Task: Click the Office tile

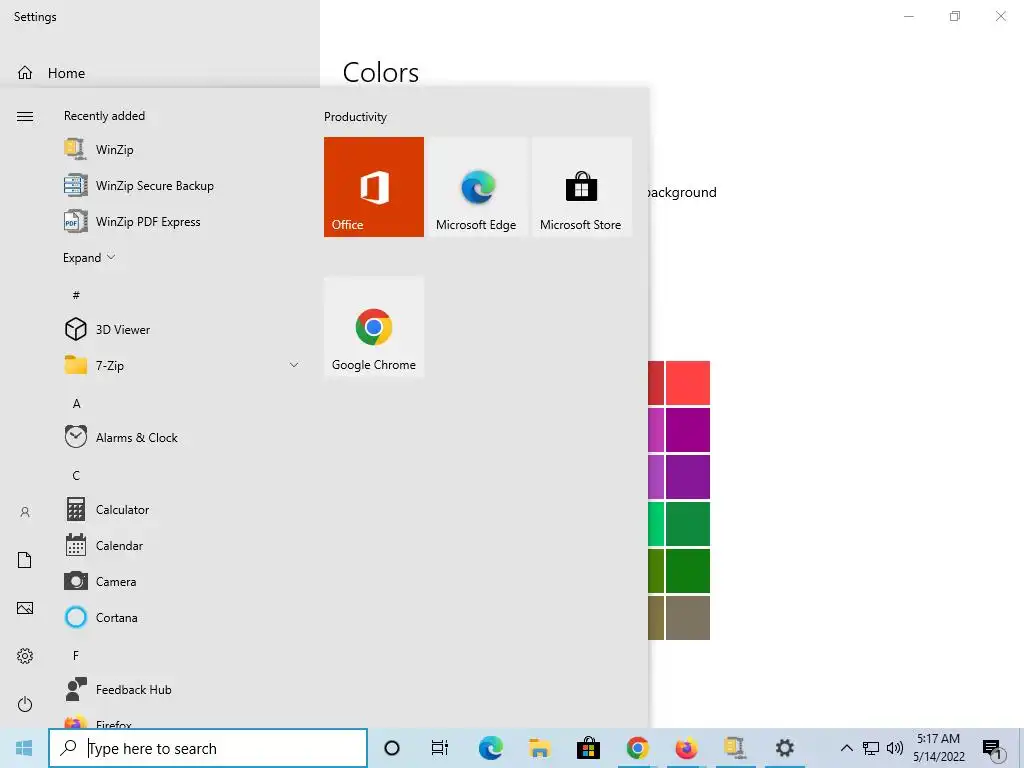Action: [x=374, y=187]
